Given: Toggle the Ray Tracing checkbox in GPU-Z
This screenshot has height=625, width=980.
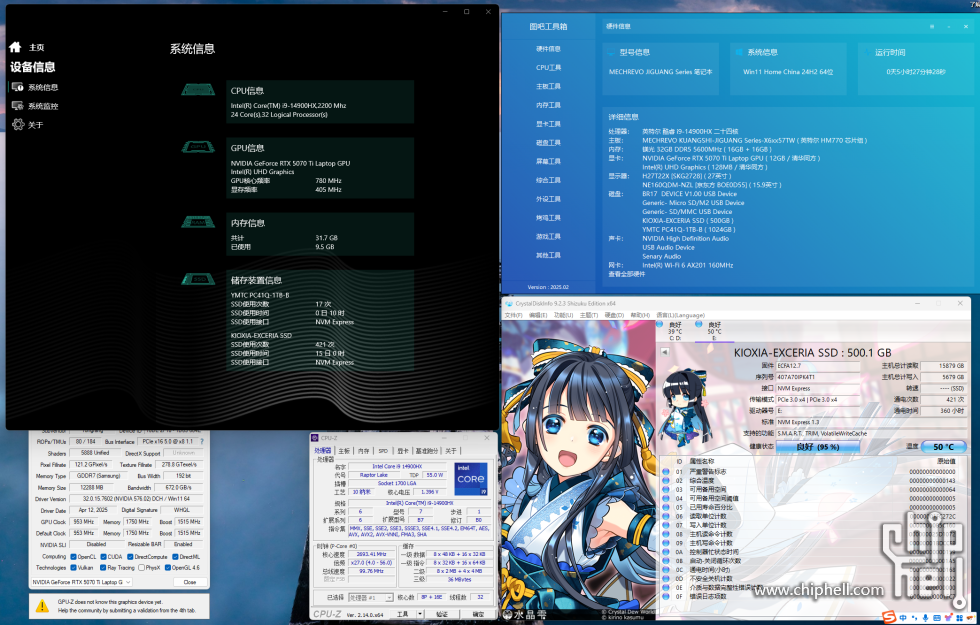Looking at the screenshot, I should [103, 568].
